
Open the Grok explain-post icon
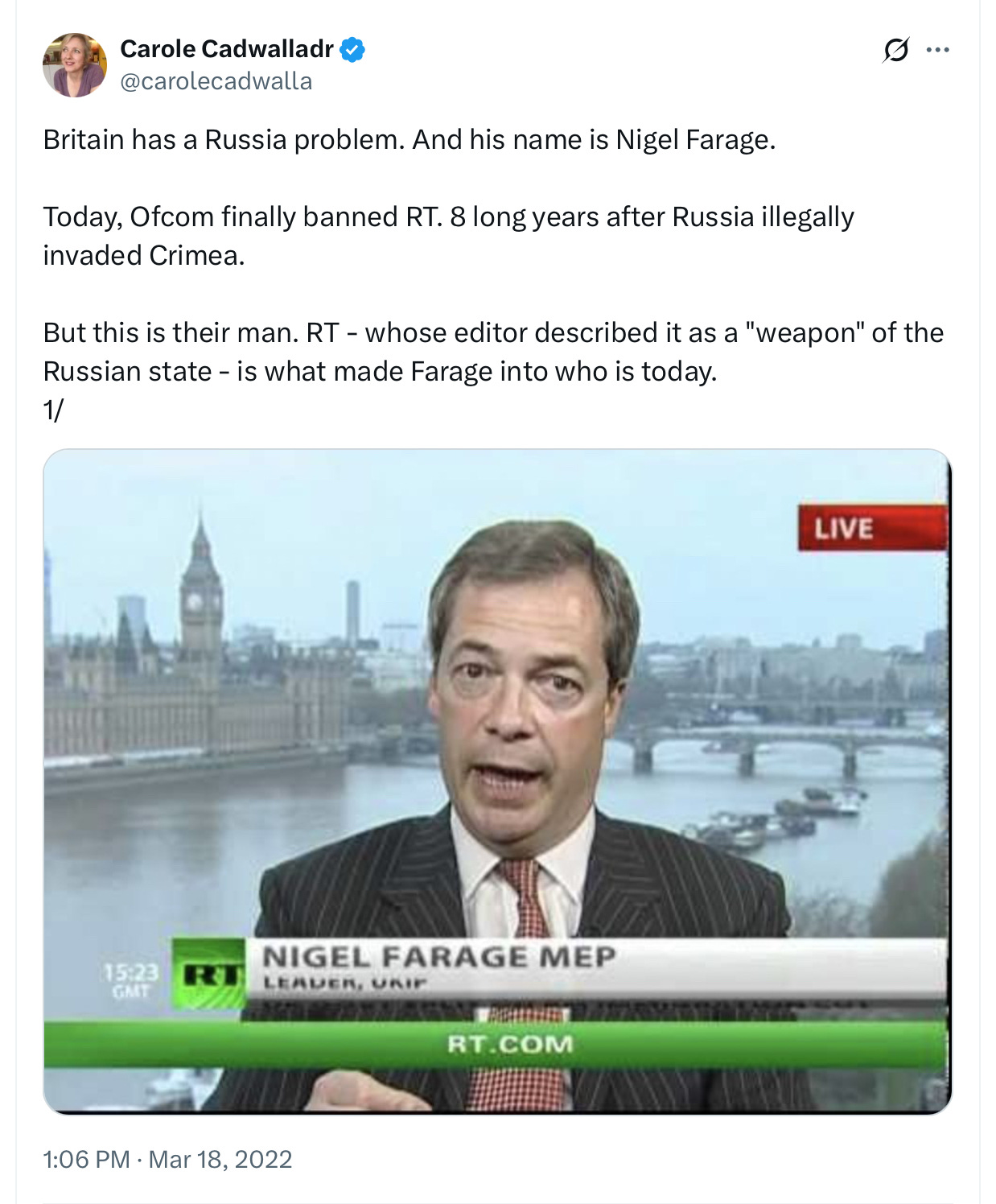point(895,50)
